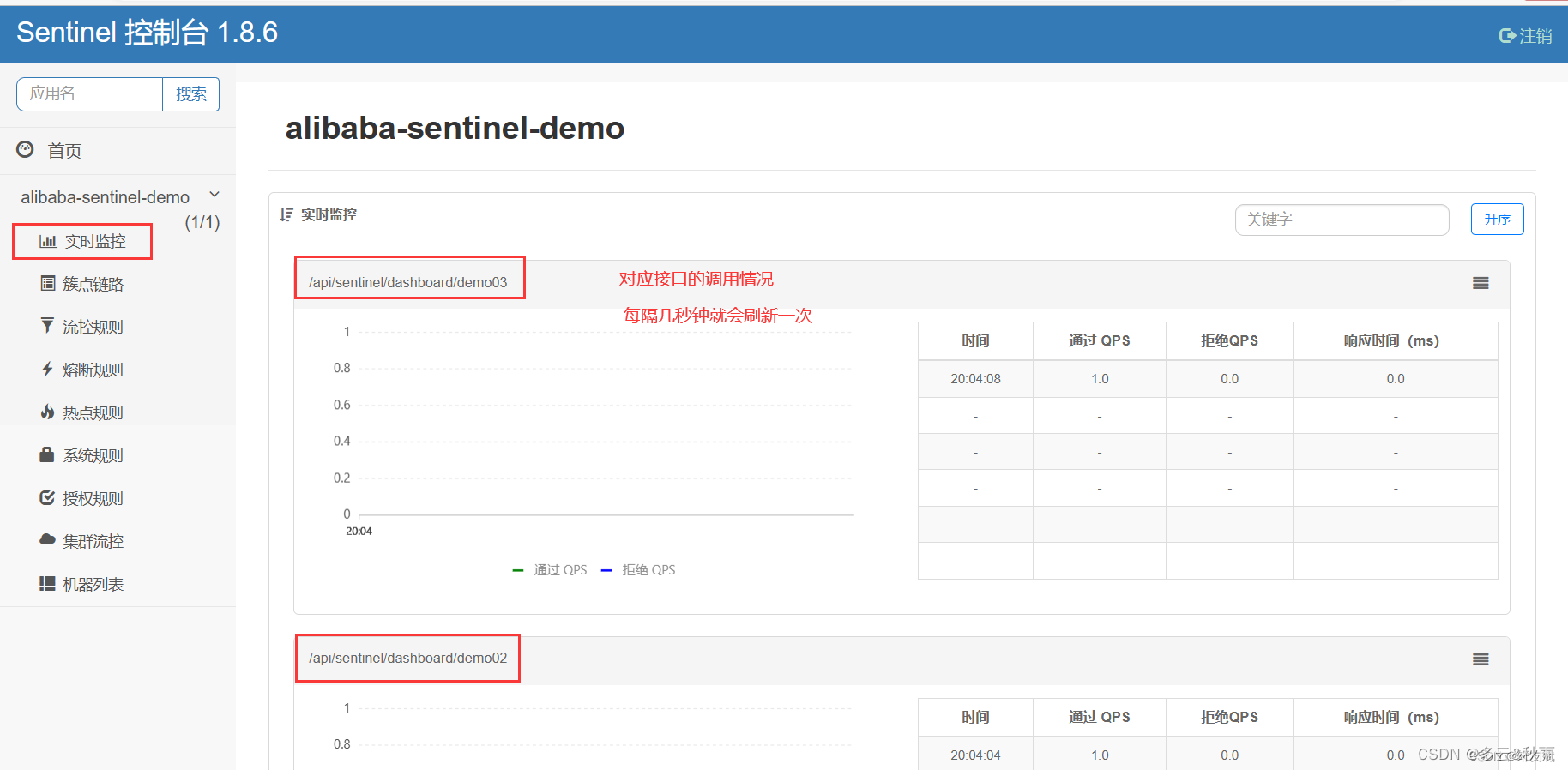Screen dimensions: 1568x770
Task: Click 时间 column header in demo03 table
Action: pos(975,341)
